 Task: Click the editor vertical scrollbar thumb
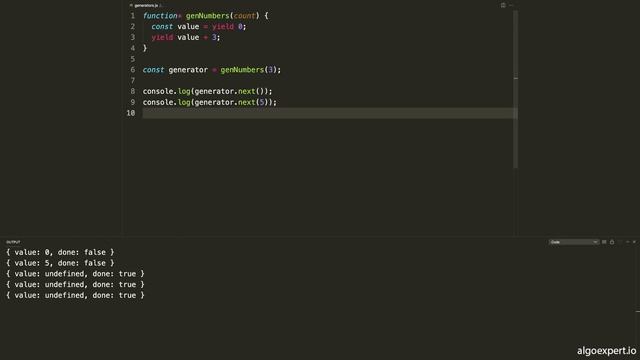[516, 89]
